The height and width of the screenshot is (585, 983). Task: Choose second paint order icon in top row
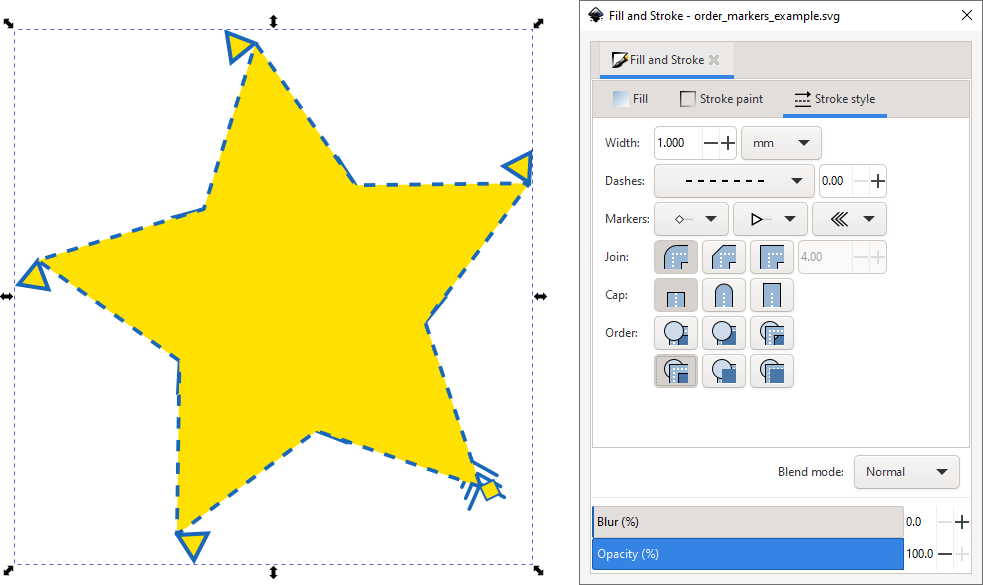724,333
